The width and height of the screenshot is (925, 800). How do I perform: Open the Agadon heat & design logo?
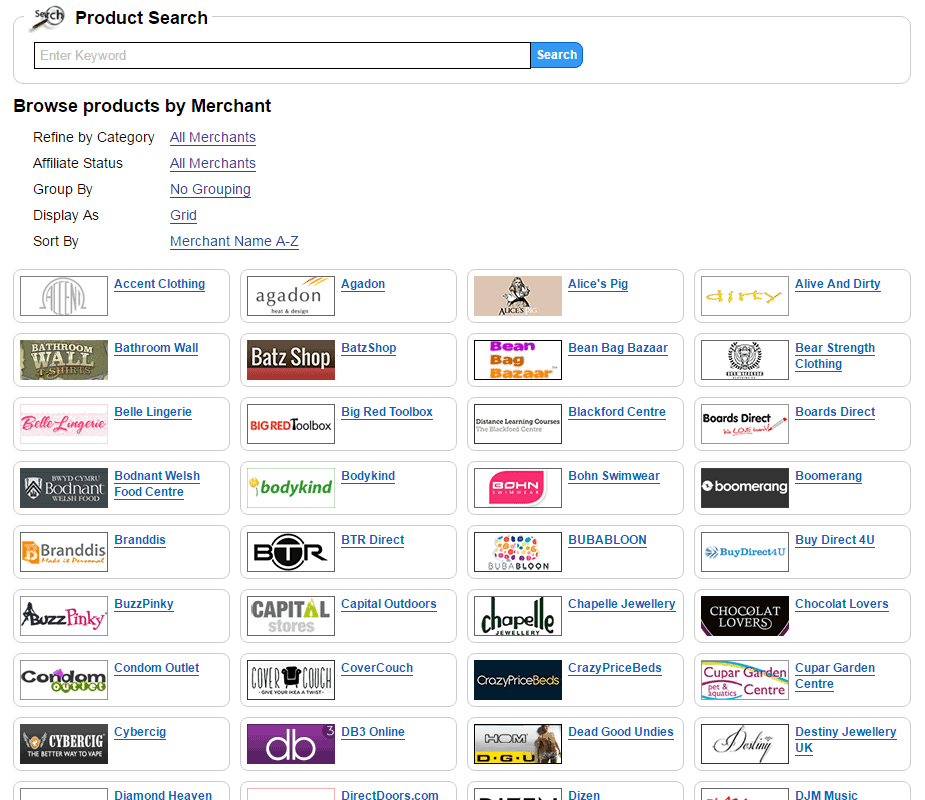point(291,296)
